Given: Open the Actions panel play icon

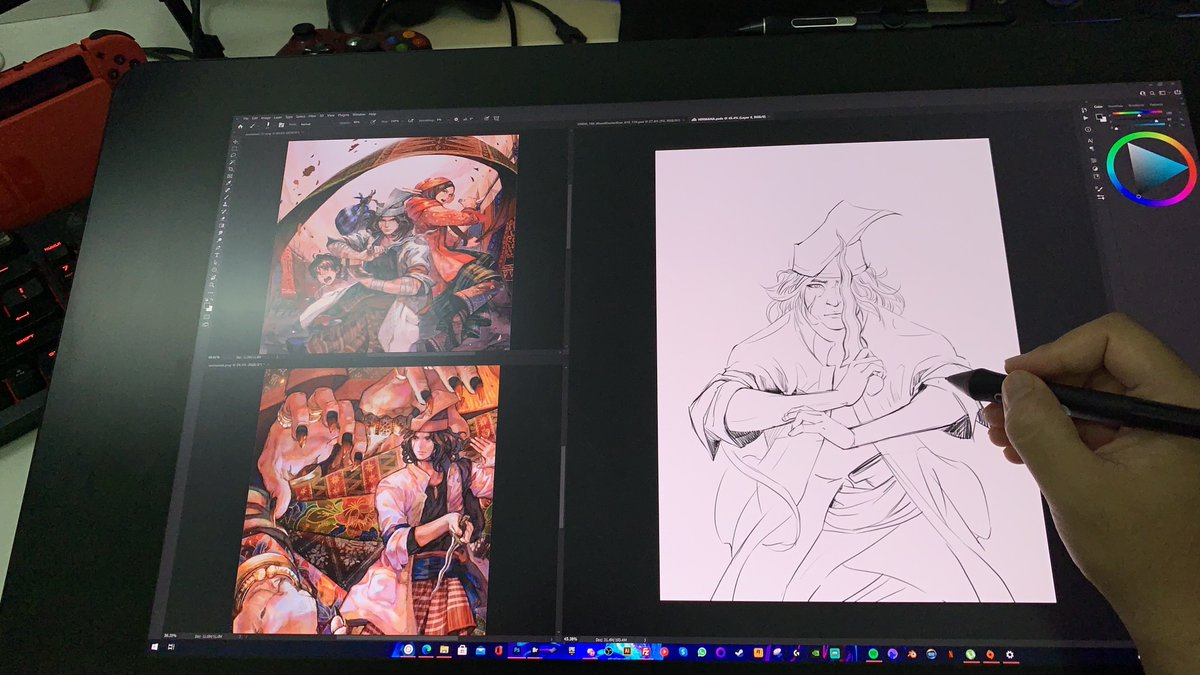Looking at the screenshot, I should point(1086,118).
